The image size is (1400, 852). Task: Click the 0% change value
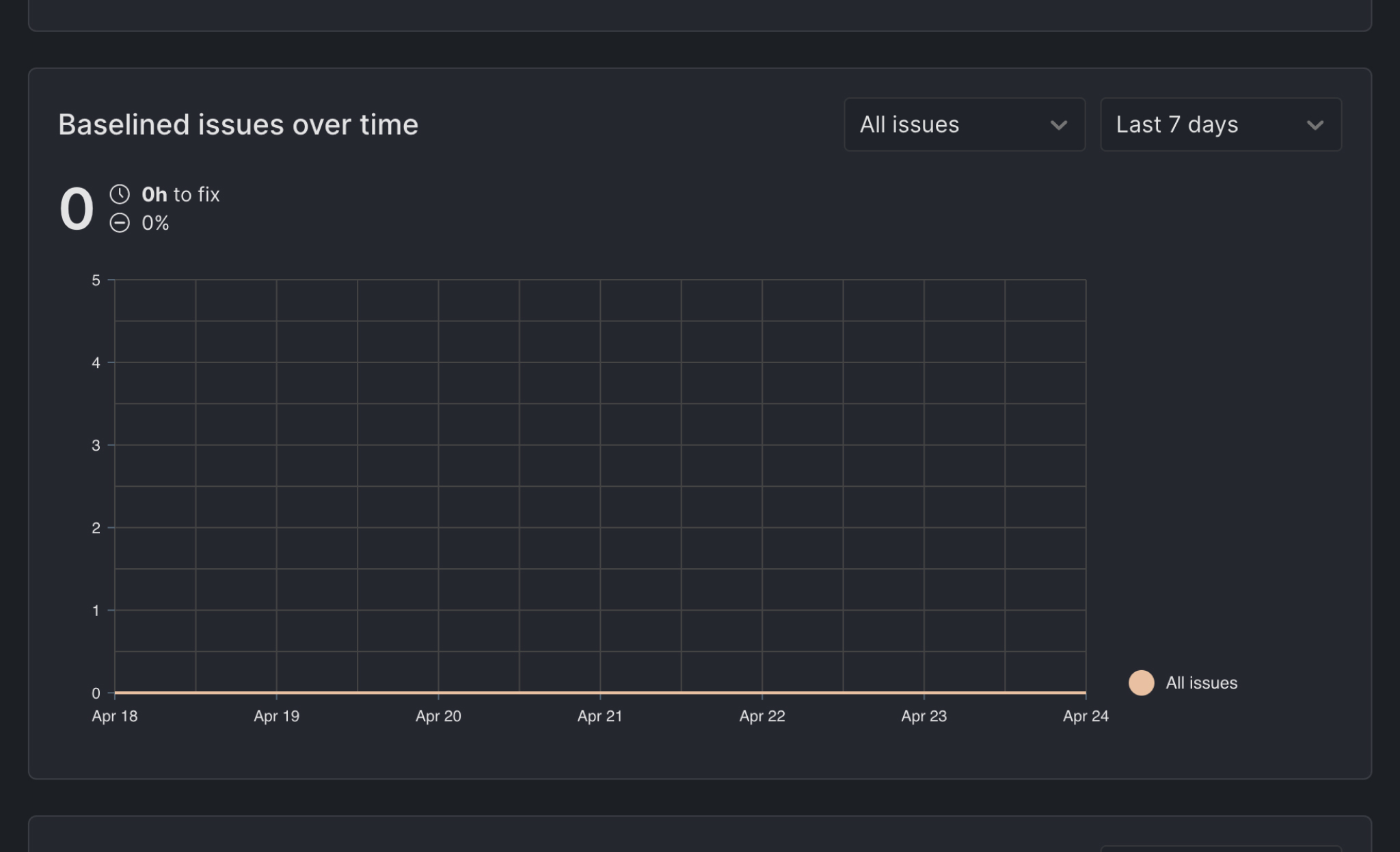click(x=155, y=223)
